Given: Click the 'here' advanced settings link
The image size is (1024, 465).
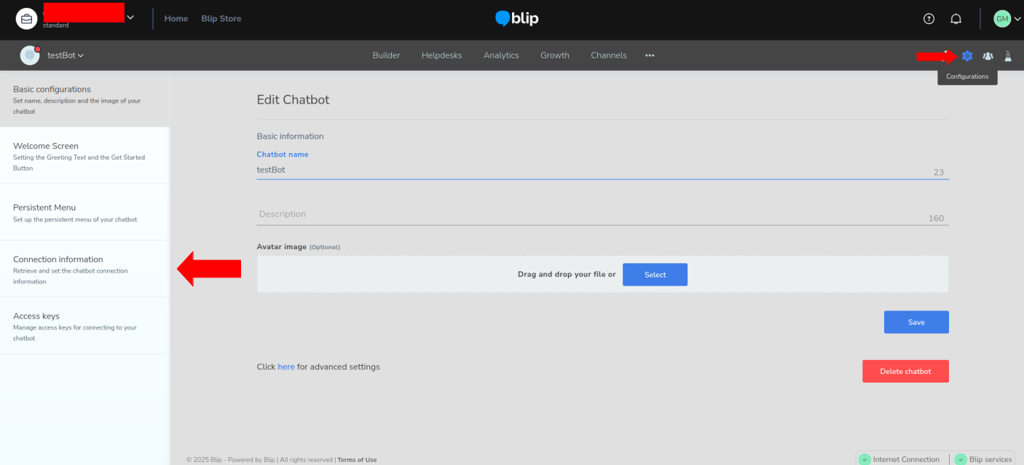Looking at the screenshot, I should click(x=286, y=367).
